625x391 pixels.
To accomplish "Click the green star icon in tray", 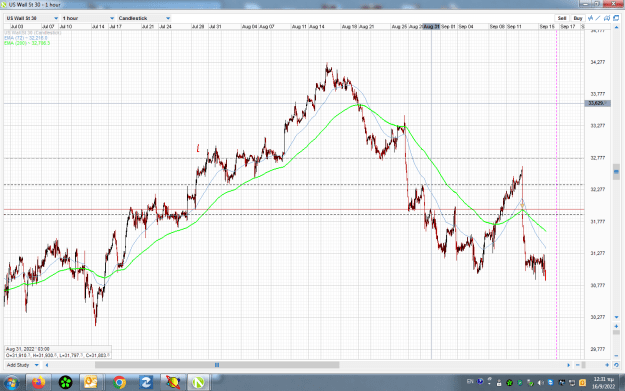I will click(x=509, y=383).
